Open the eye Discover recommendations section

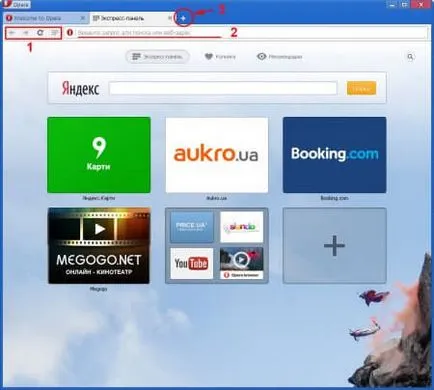click(279, 57)
